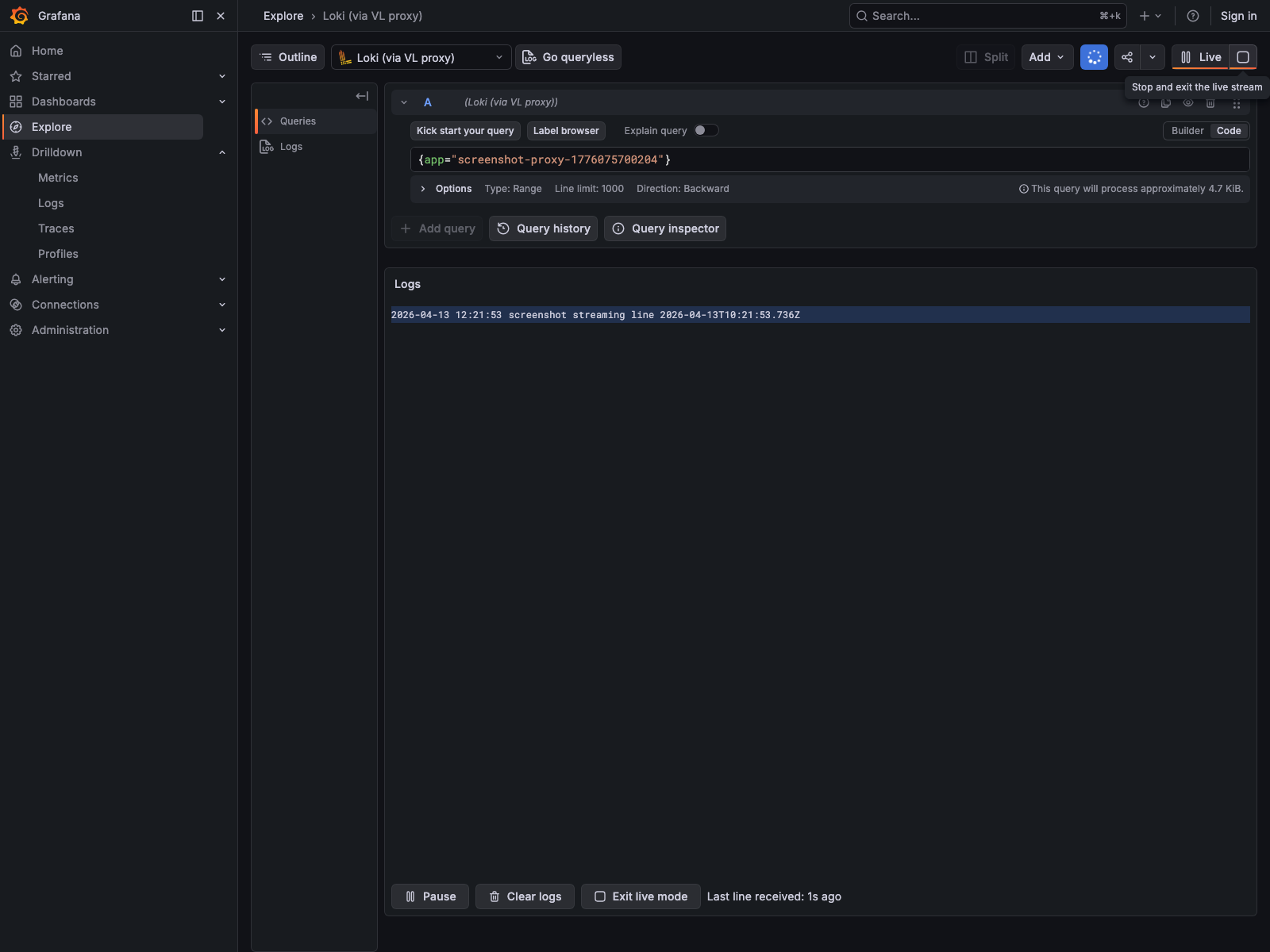Open Query inspector
1270x952 pixels.
click(665, 228)
